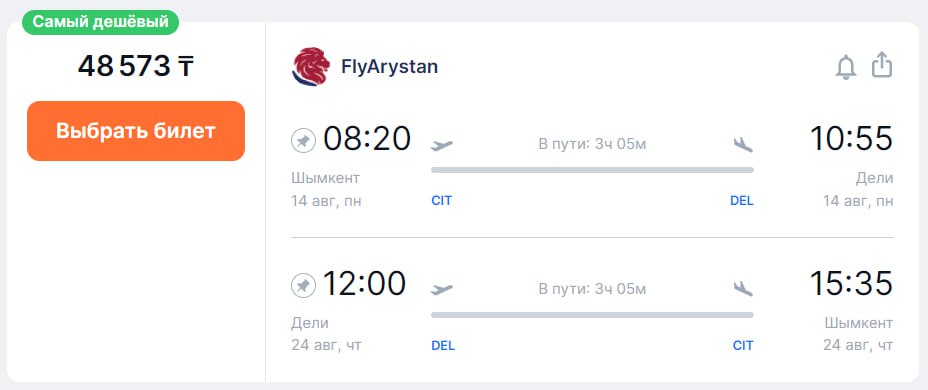Open the DEL arrival airport link, outbound

742,201
